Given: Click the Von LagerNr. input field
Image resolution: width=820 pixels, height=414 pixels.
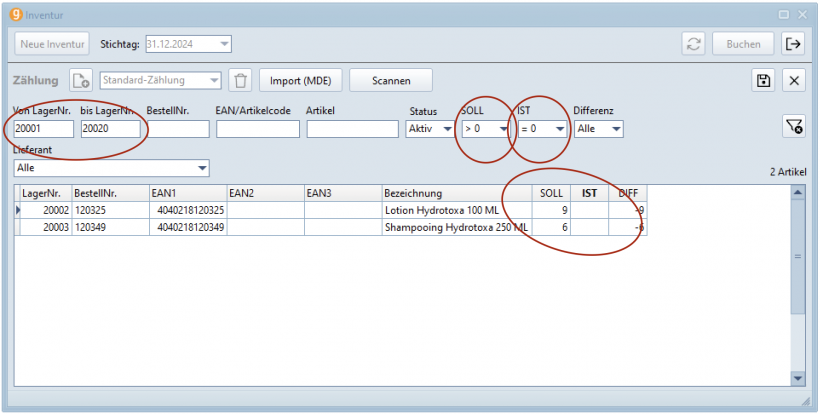Looking at the screenshot, I should tap(43, 129).
